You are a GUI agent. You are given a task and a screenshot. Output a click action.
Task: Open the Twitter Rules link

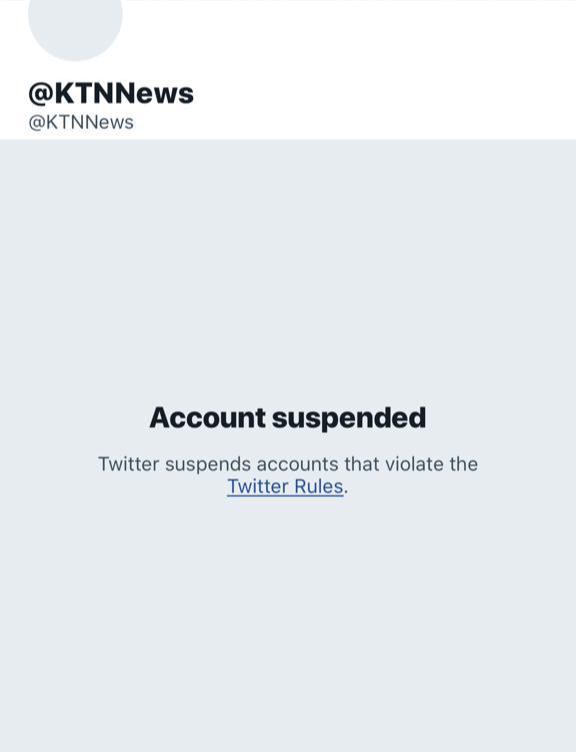click(285, 487)
